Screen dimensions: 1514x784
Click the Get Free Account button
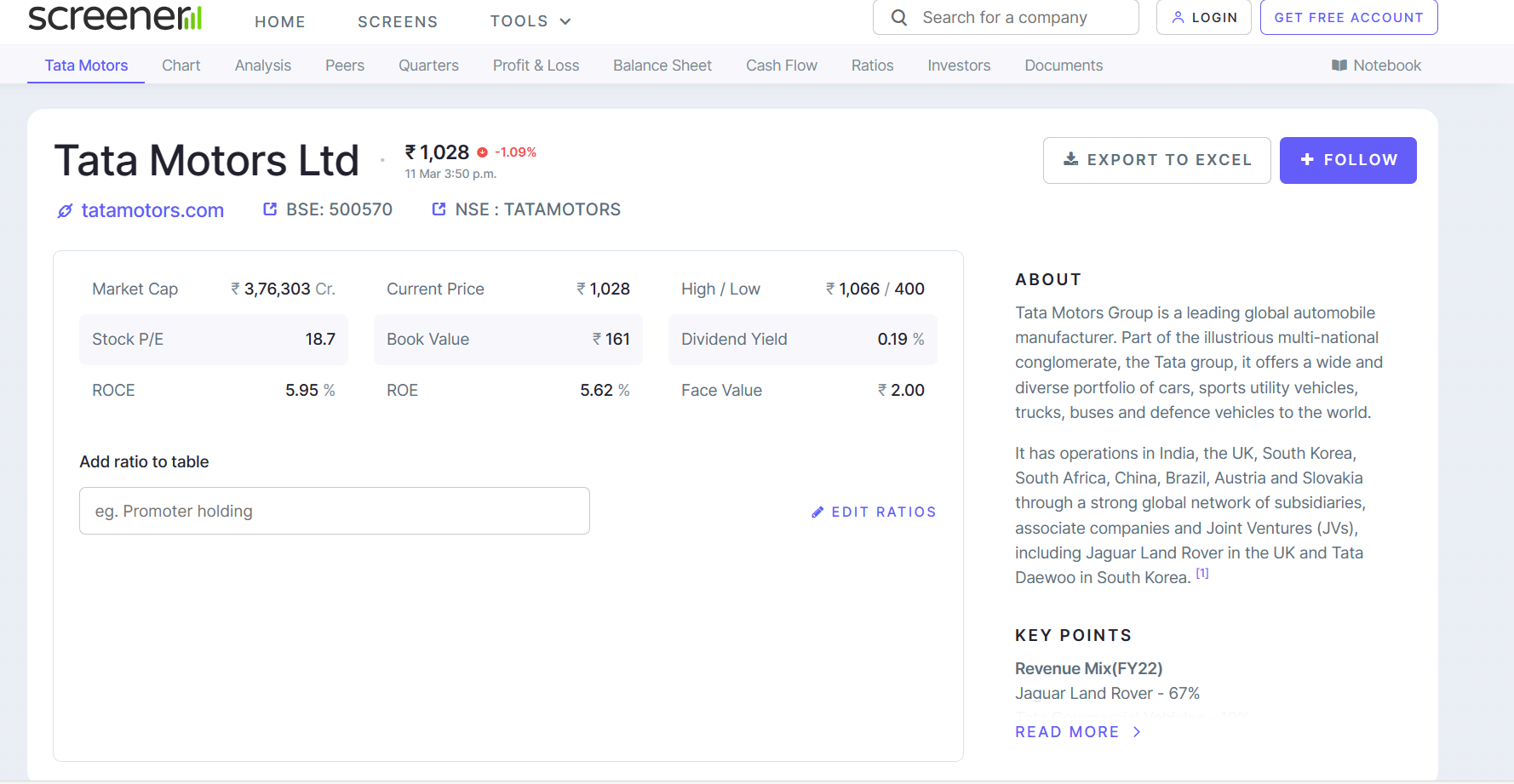[x=1349, y=17]
